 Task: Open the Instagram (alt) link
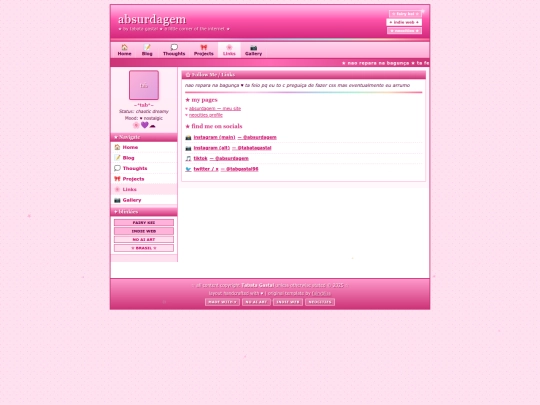211,148
